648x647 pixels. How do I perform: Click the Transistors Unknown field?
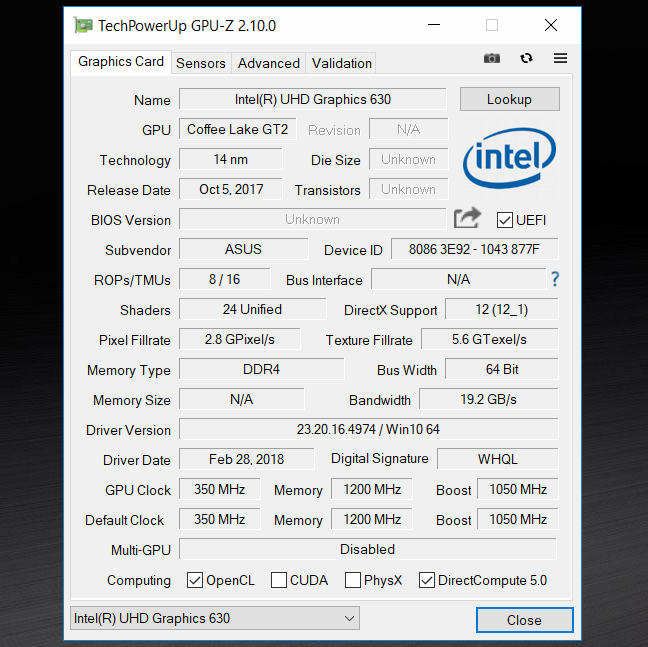[409, 189]
